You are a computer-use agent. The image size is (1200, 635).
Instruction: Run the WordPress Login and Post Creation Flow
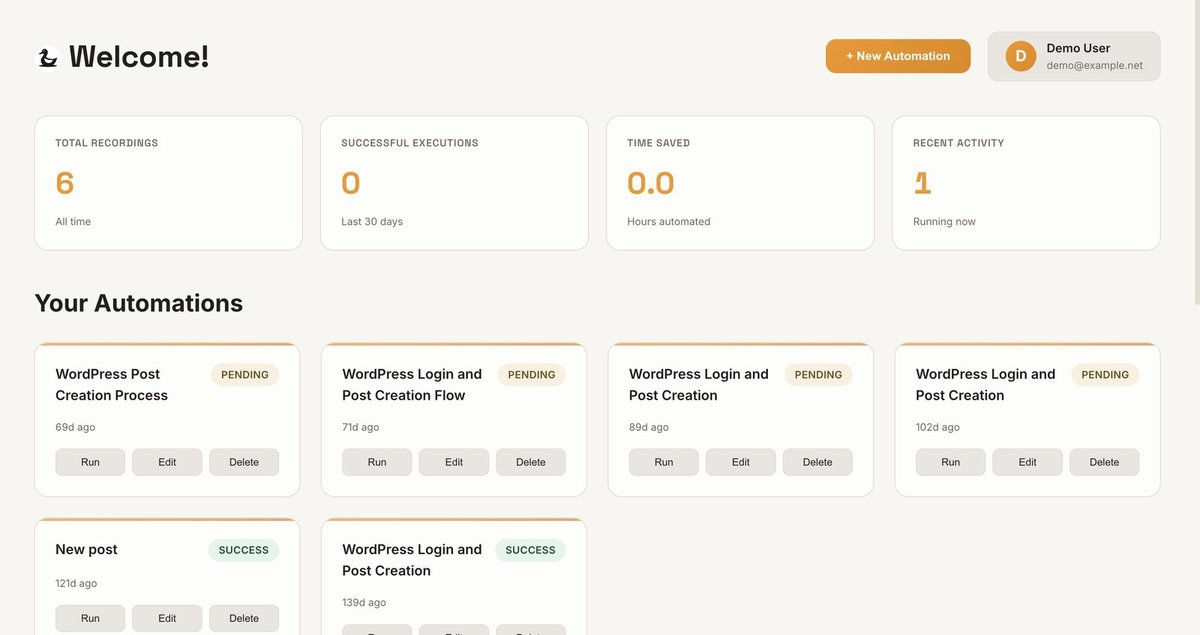pyautogui.click(x=377, y=462)
